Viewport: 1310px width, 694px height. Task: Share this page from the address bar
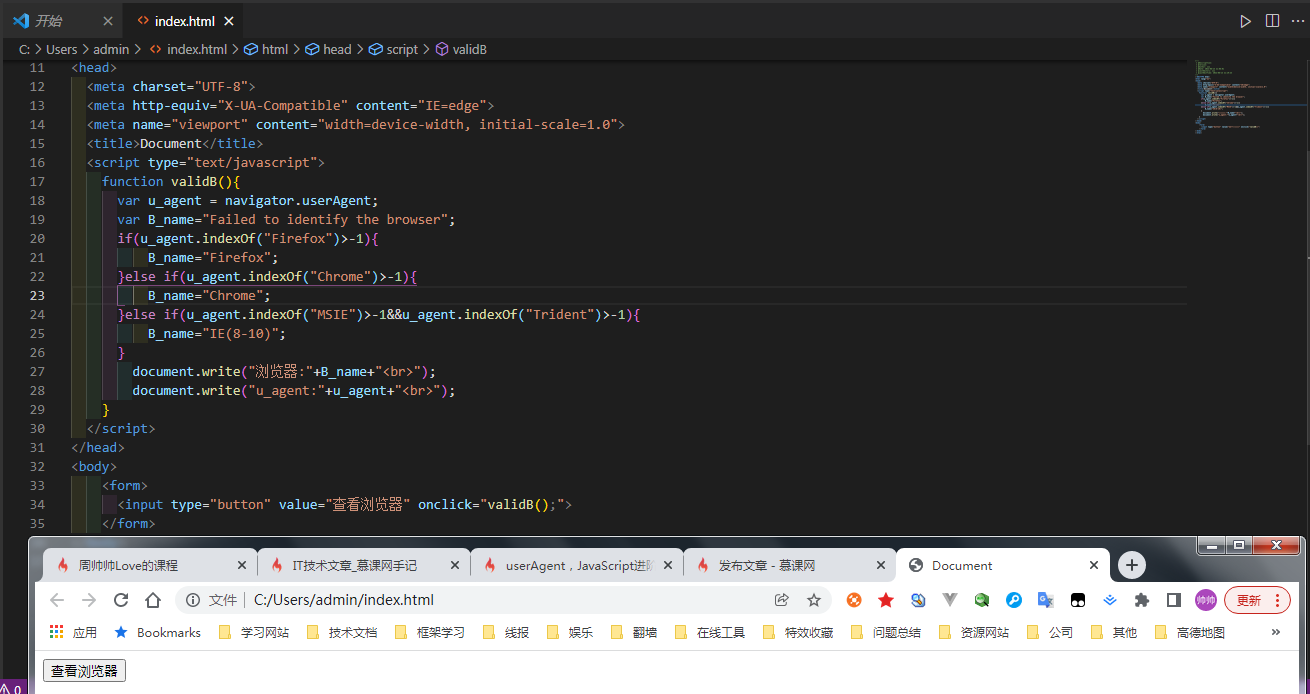coord(781,600)
